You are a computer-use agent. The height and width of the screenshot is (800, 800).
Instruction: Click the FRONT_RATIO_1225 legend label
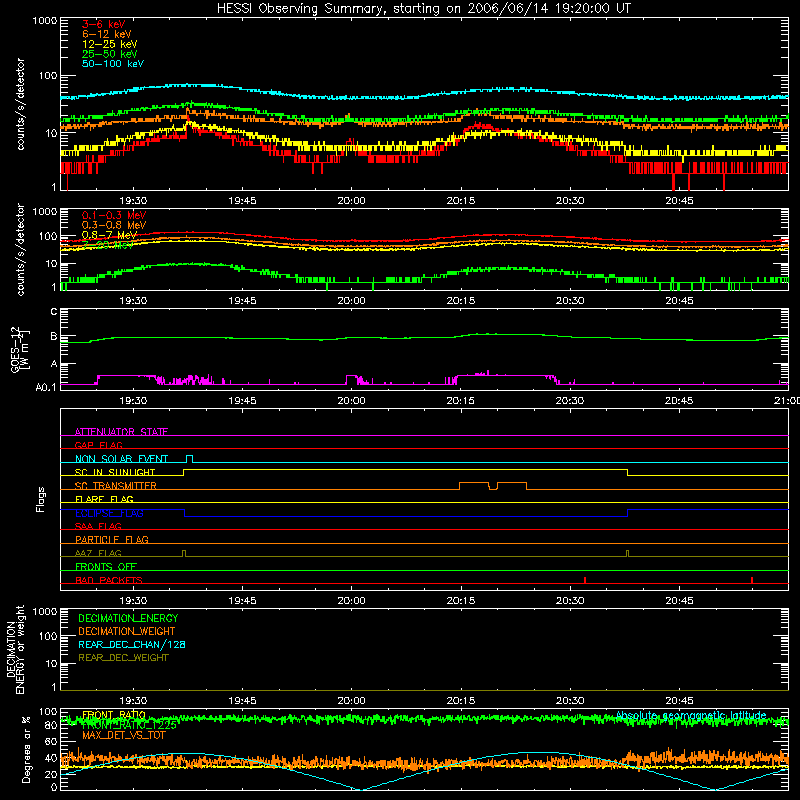click(129, 725)
